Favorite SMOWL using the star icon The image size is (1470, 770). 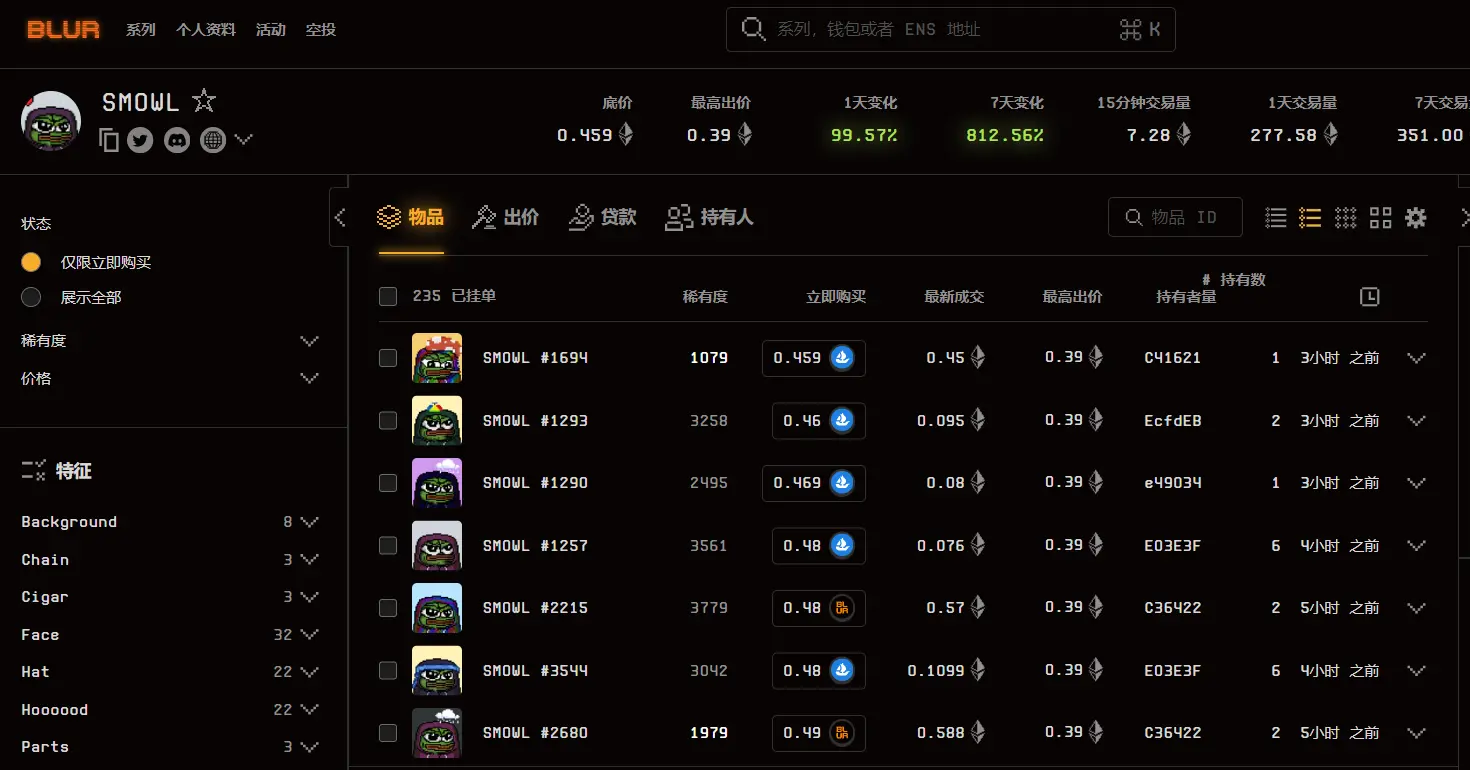tap(203, 100)
